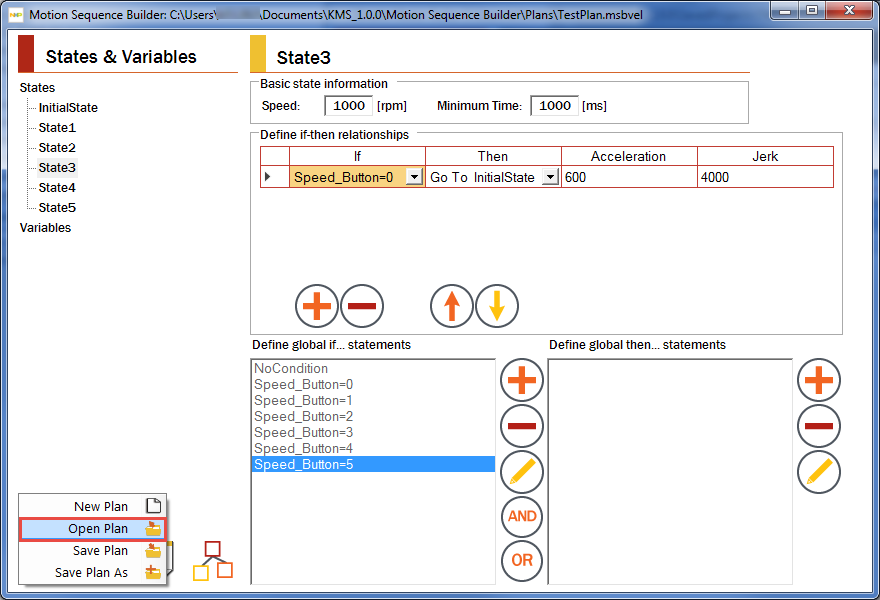Move if-then row up with orange arrow
The width and height of the screenshot is (880, 600).
[452, 306]
